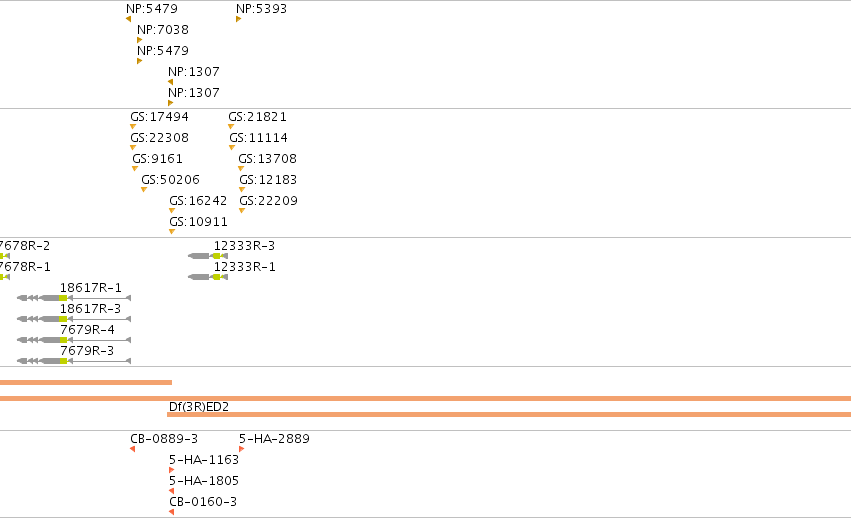Click the red arrow under CB-0889-3
851x518 pixels.
pos(132,449)
